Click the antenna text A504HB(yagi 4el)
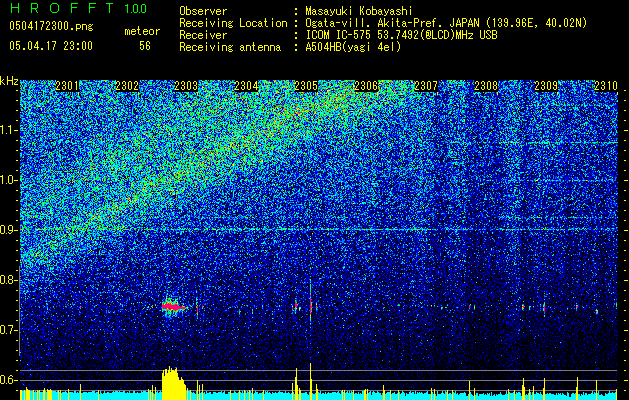 353,47
